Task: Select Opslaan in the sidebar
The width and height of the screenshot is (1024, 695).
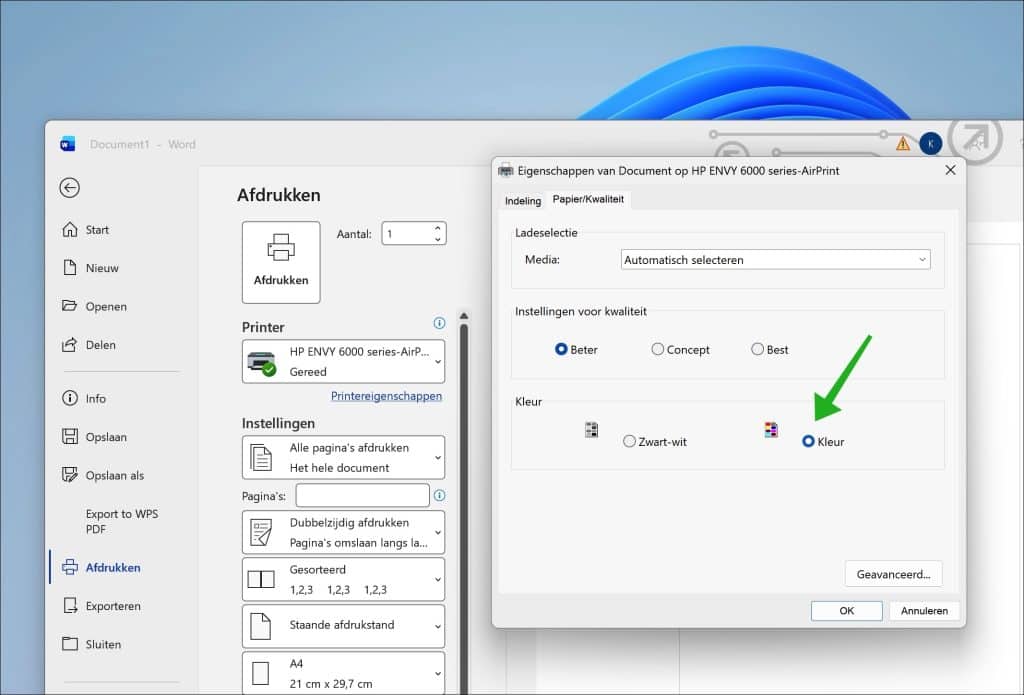Action: (106, 437)
